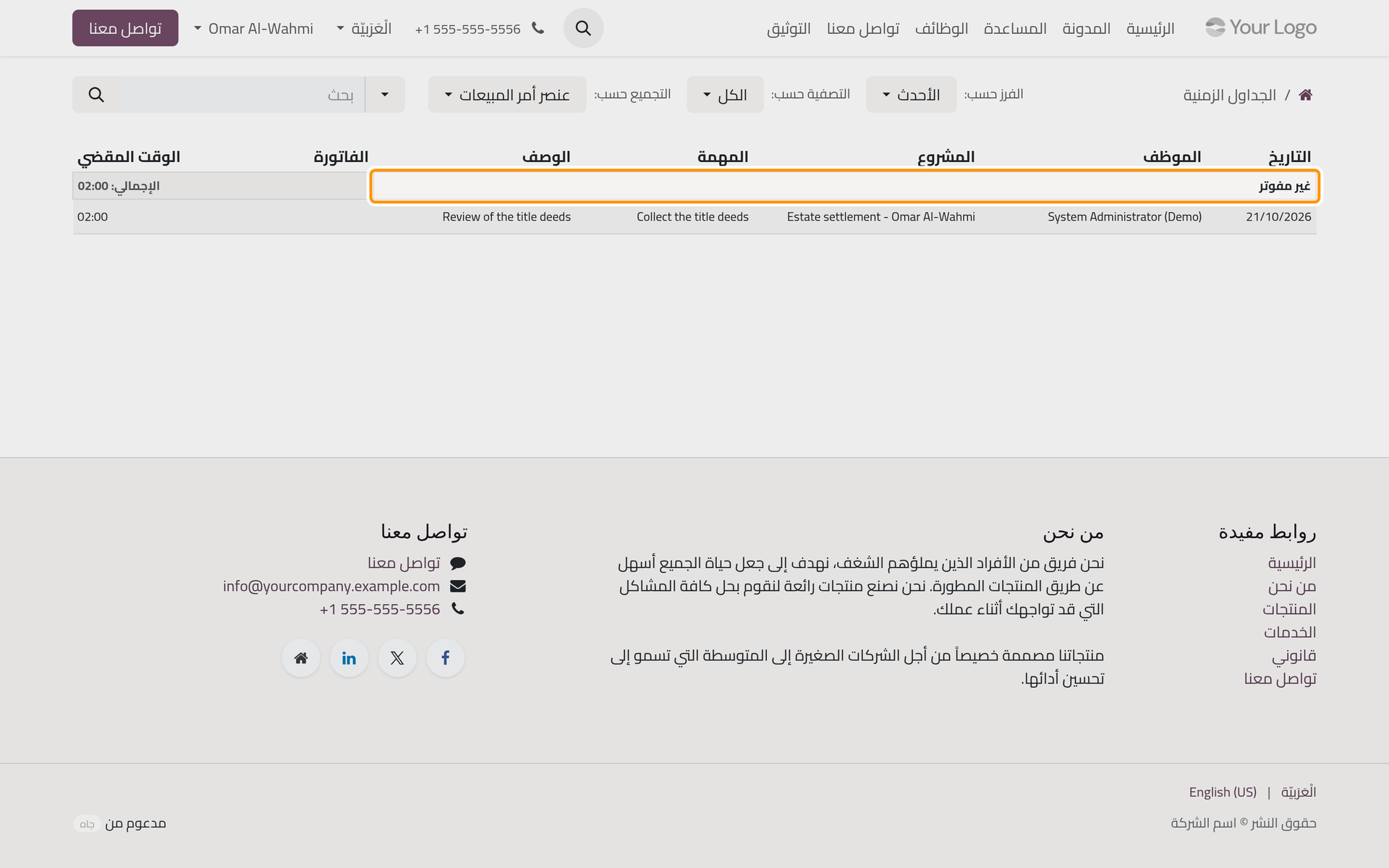Click the home breadcrumb icon

click(1306, 95)
